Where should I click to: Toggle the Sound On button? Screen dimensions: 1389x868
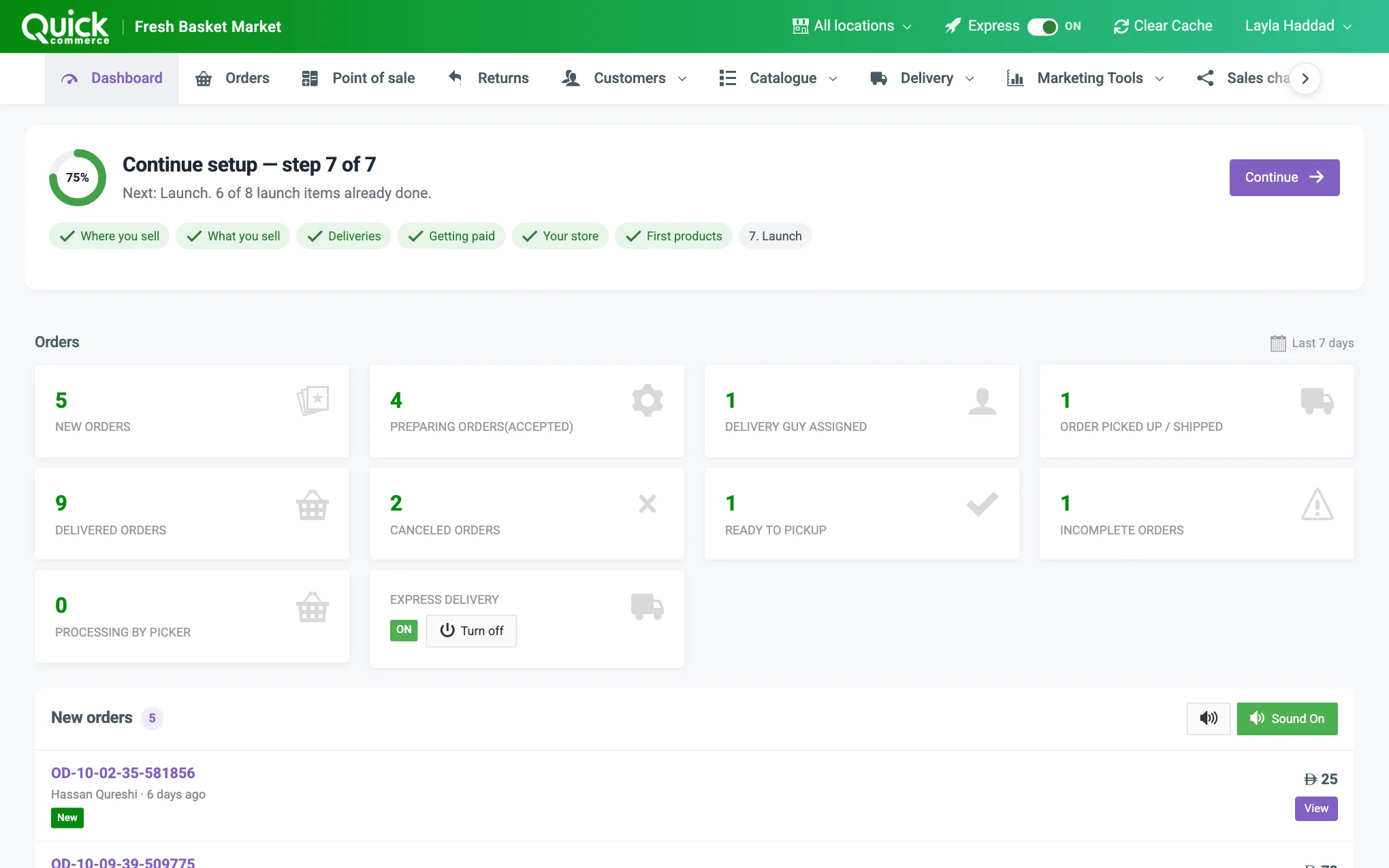point(1287,718)
